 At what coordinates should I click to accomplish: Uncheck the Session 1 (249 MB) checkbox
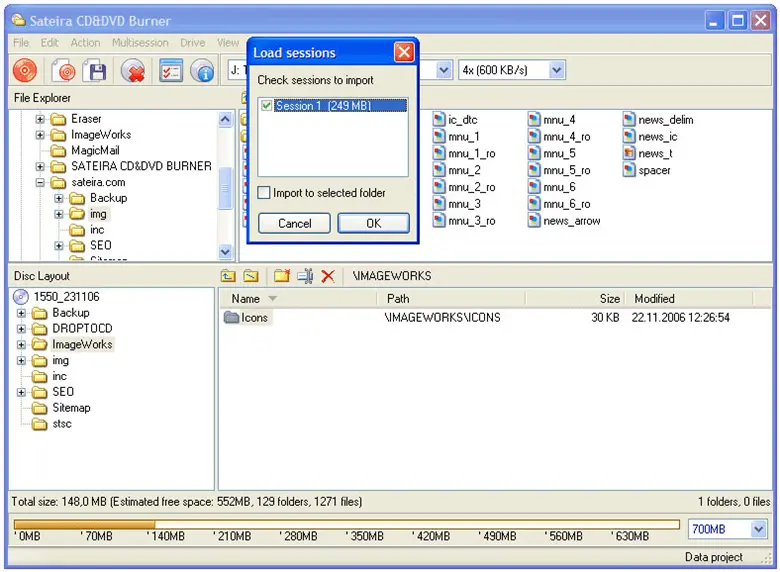coord(266,106)
